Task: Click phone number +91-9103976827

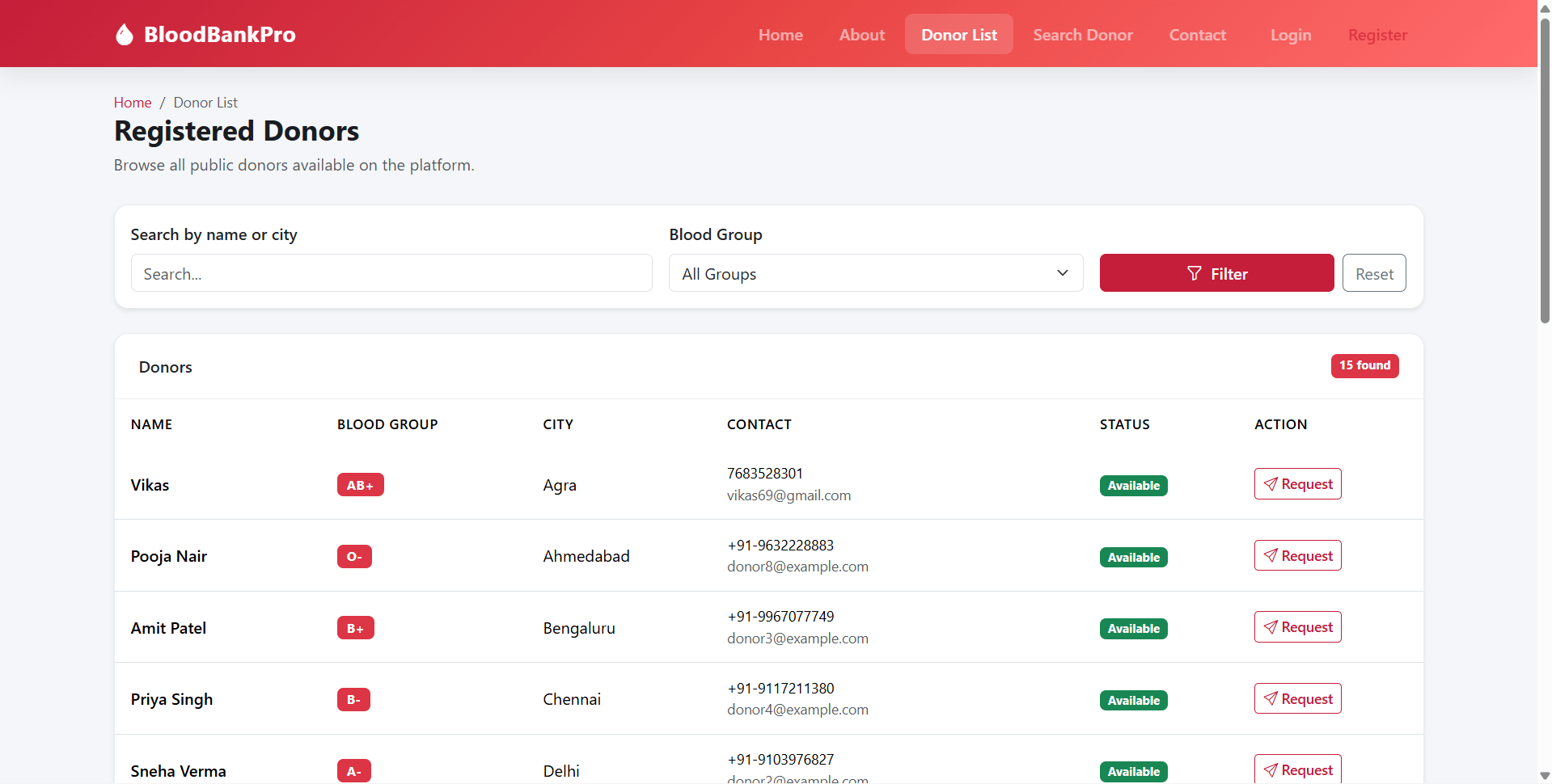Action: [x=780, y=760]
